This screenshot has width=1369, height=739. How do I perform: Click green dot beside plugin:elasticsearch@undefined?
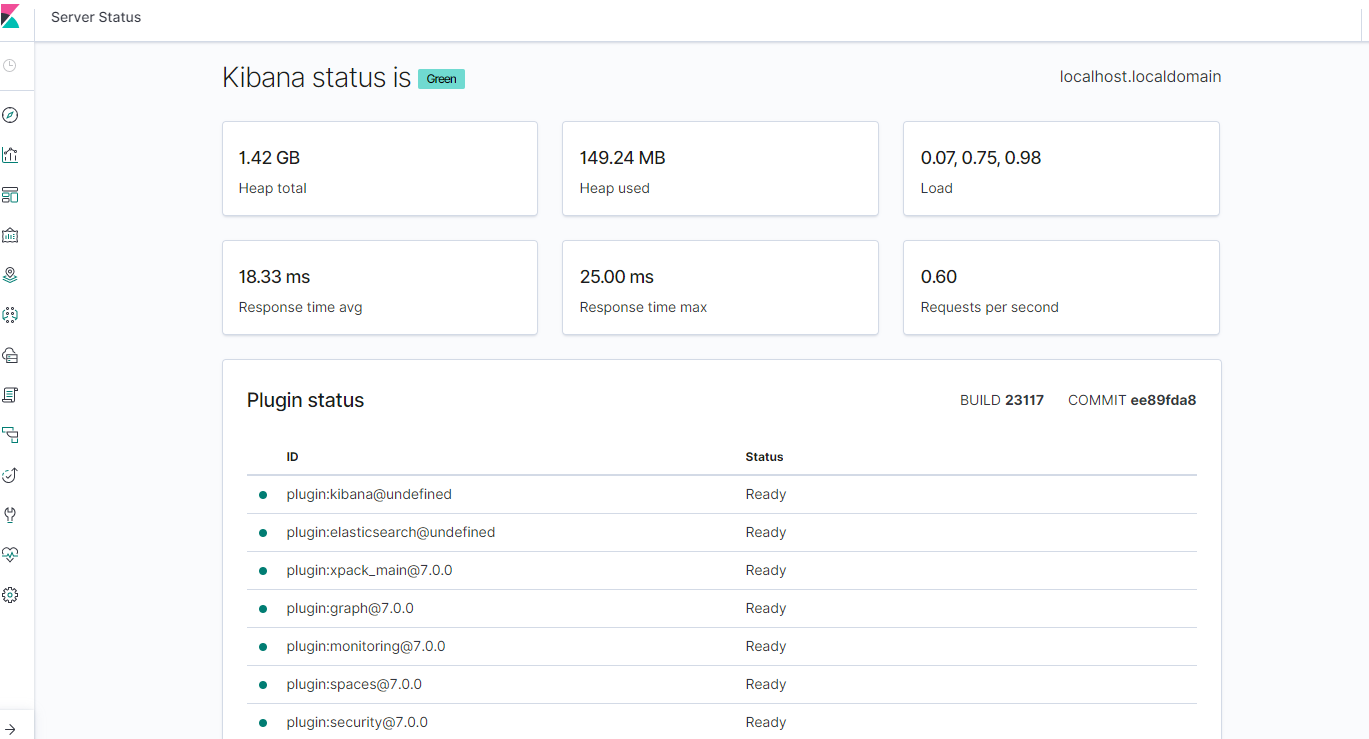tap(263, 532)
